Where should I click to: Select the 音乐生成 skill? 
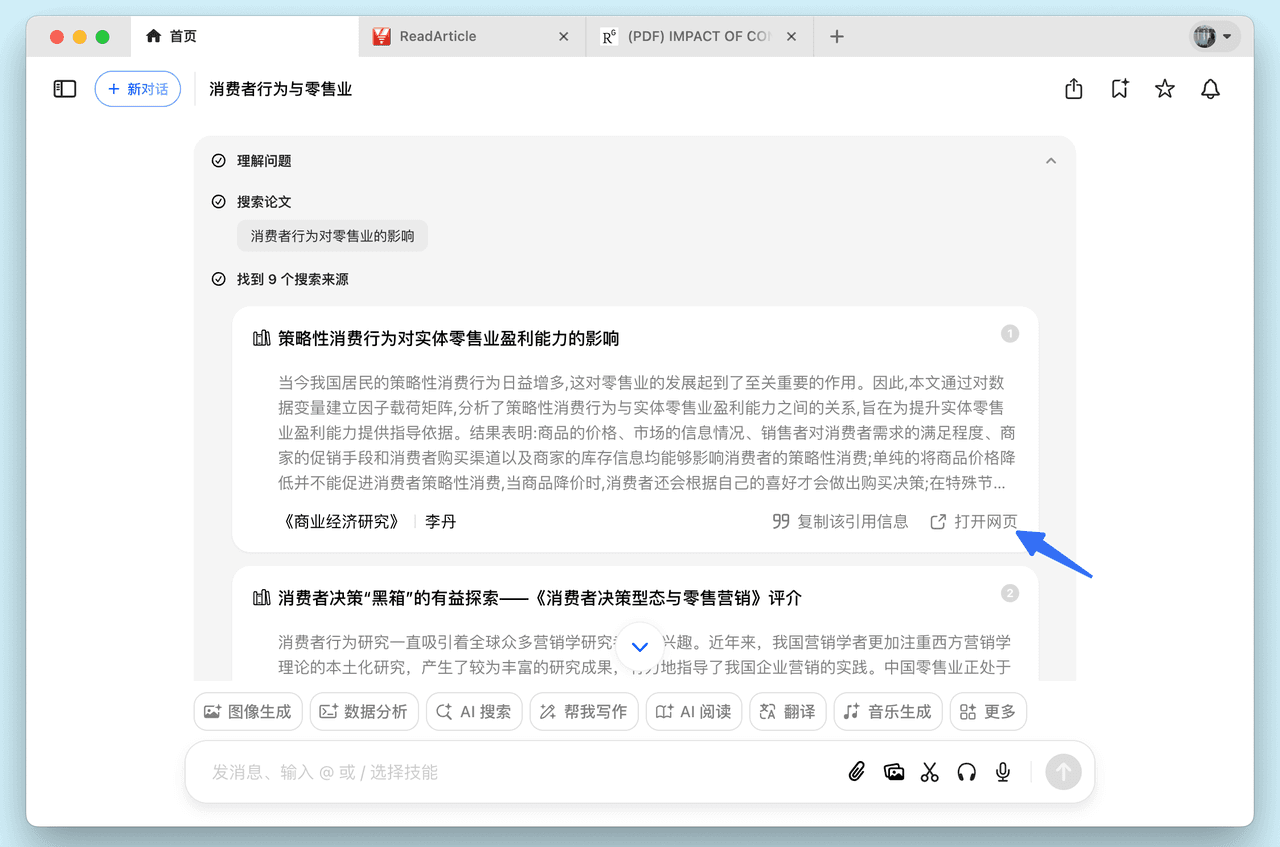click(887, 711)
